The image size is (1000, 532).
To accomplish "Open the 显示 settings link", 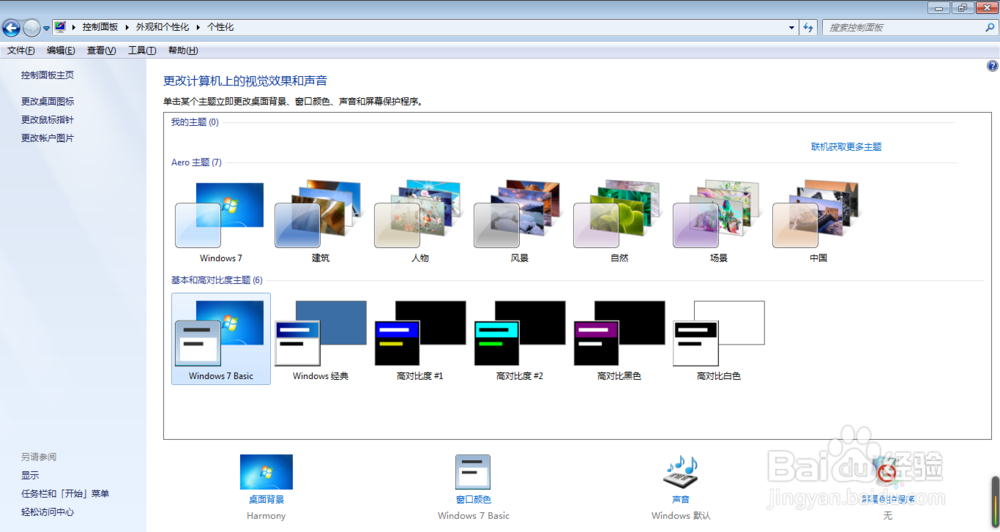I will click(x=30, y=476).
